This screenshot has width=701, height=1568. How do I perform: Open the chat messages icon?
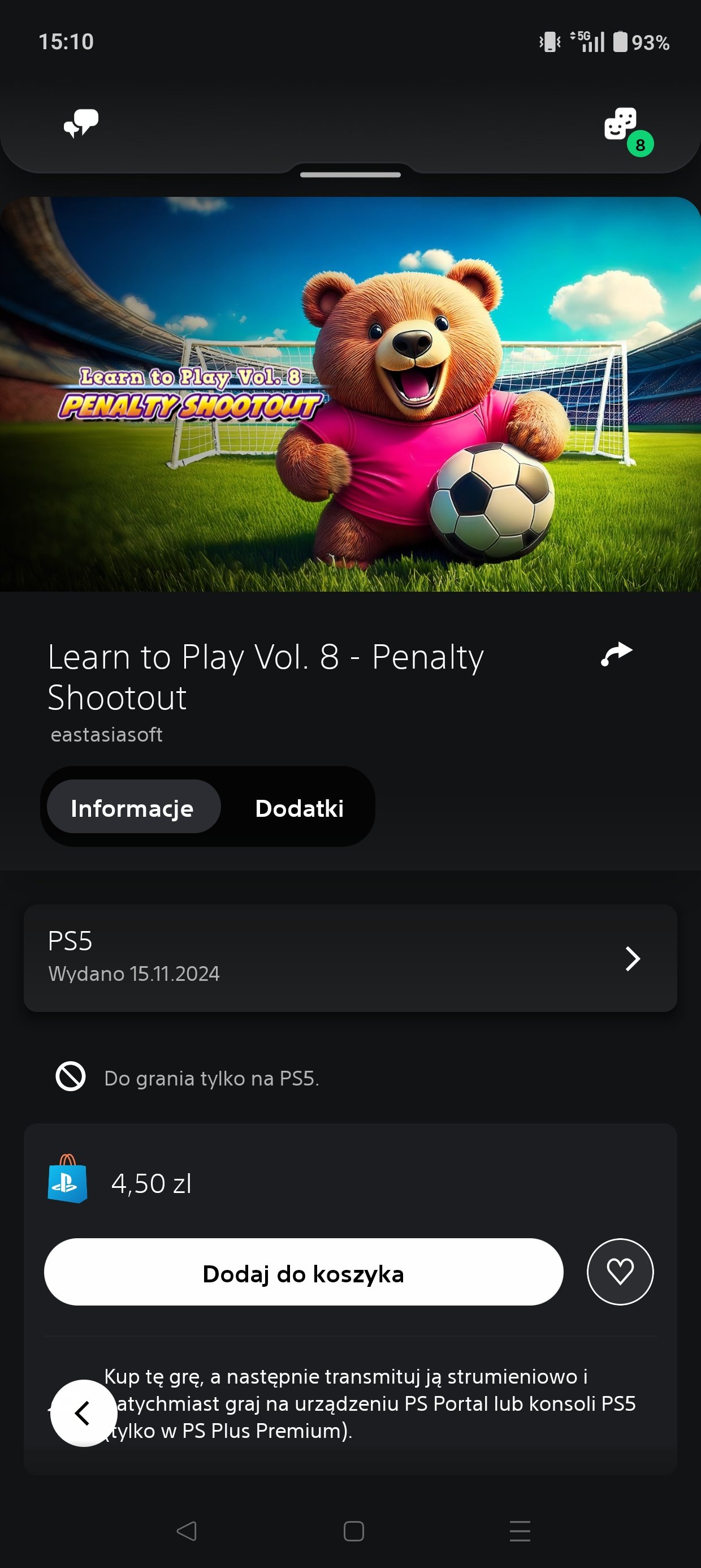tap(81, 123)
